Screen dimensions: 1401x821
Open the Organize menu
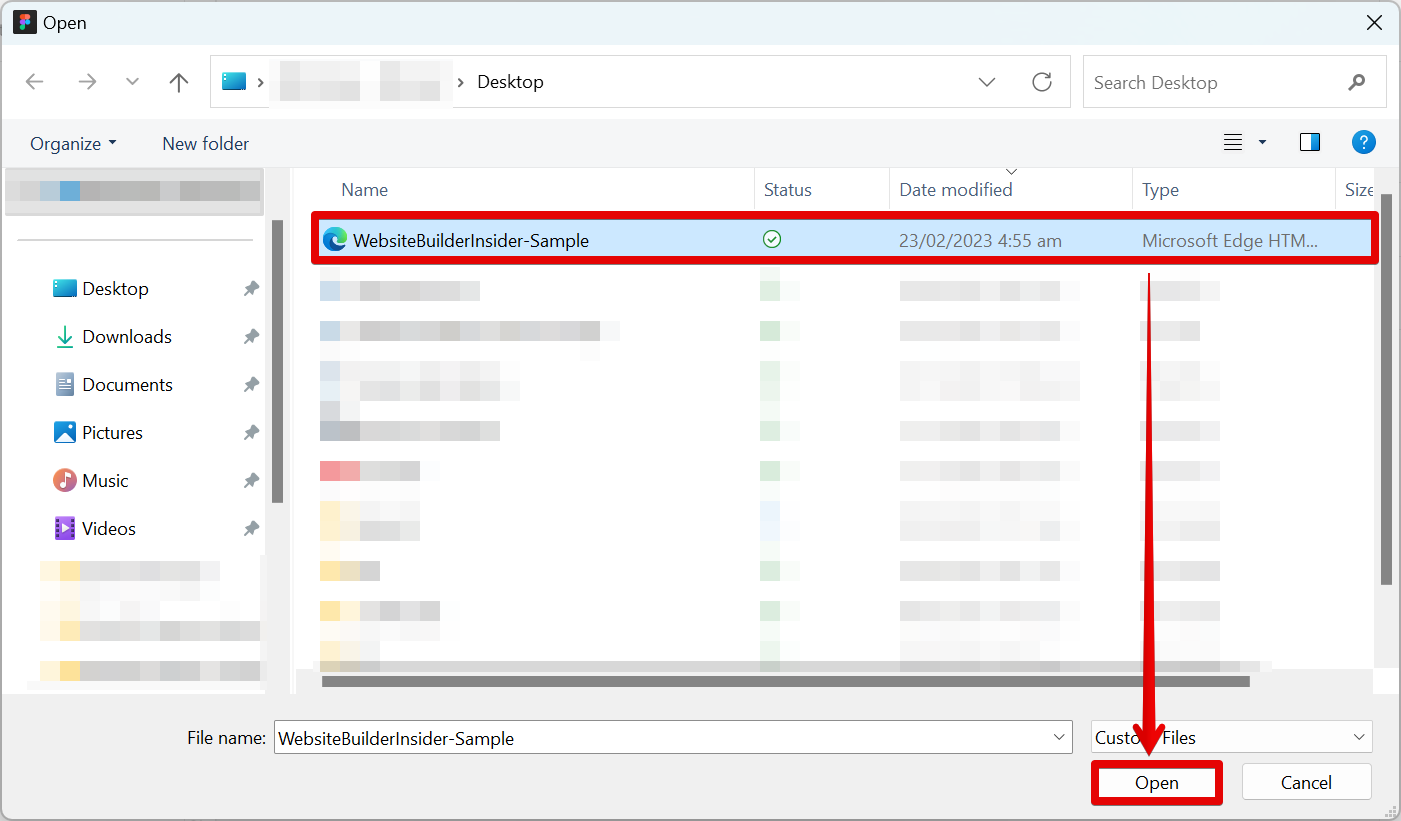pos(74,144)
